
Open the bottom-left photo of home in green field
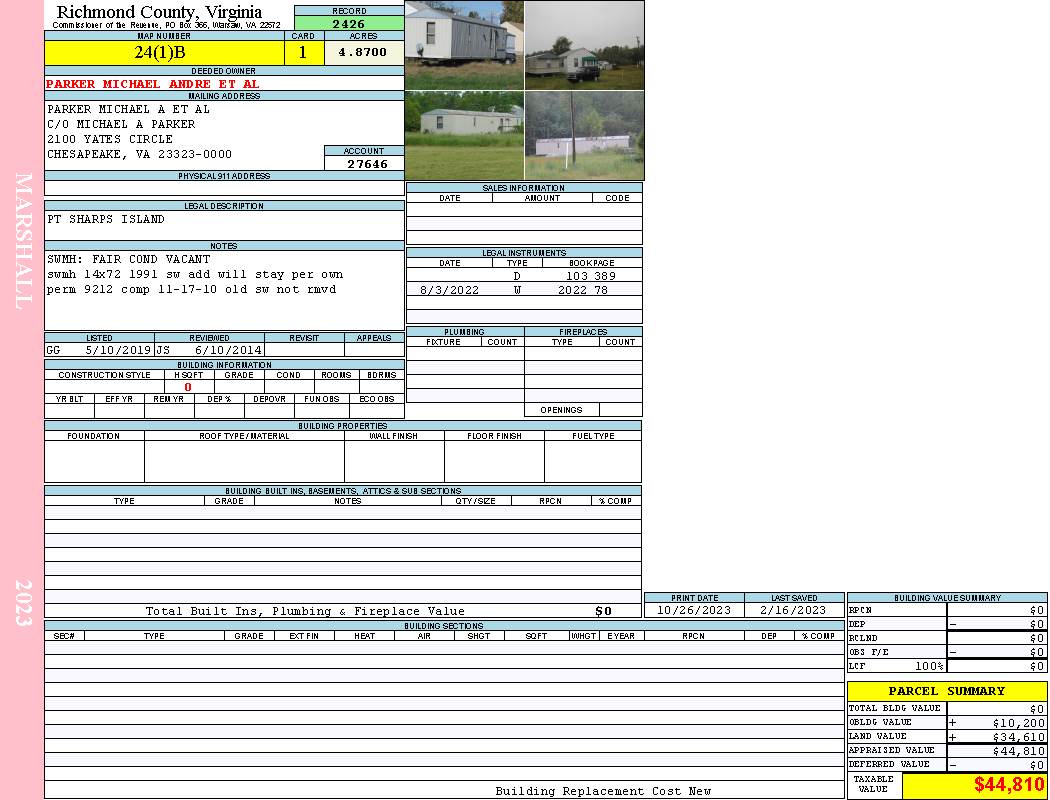point(464,135)
